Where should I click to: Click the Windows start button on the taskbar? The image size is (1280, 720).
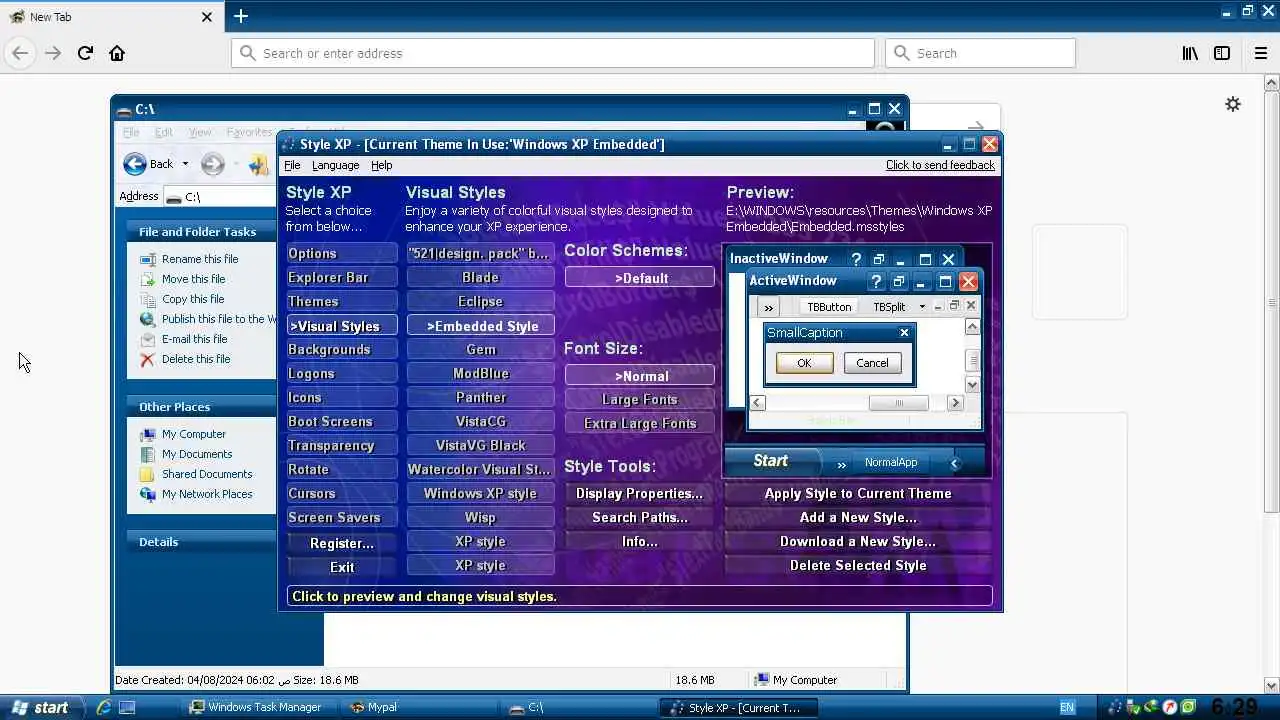(40, 707)
